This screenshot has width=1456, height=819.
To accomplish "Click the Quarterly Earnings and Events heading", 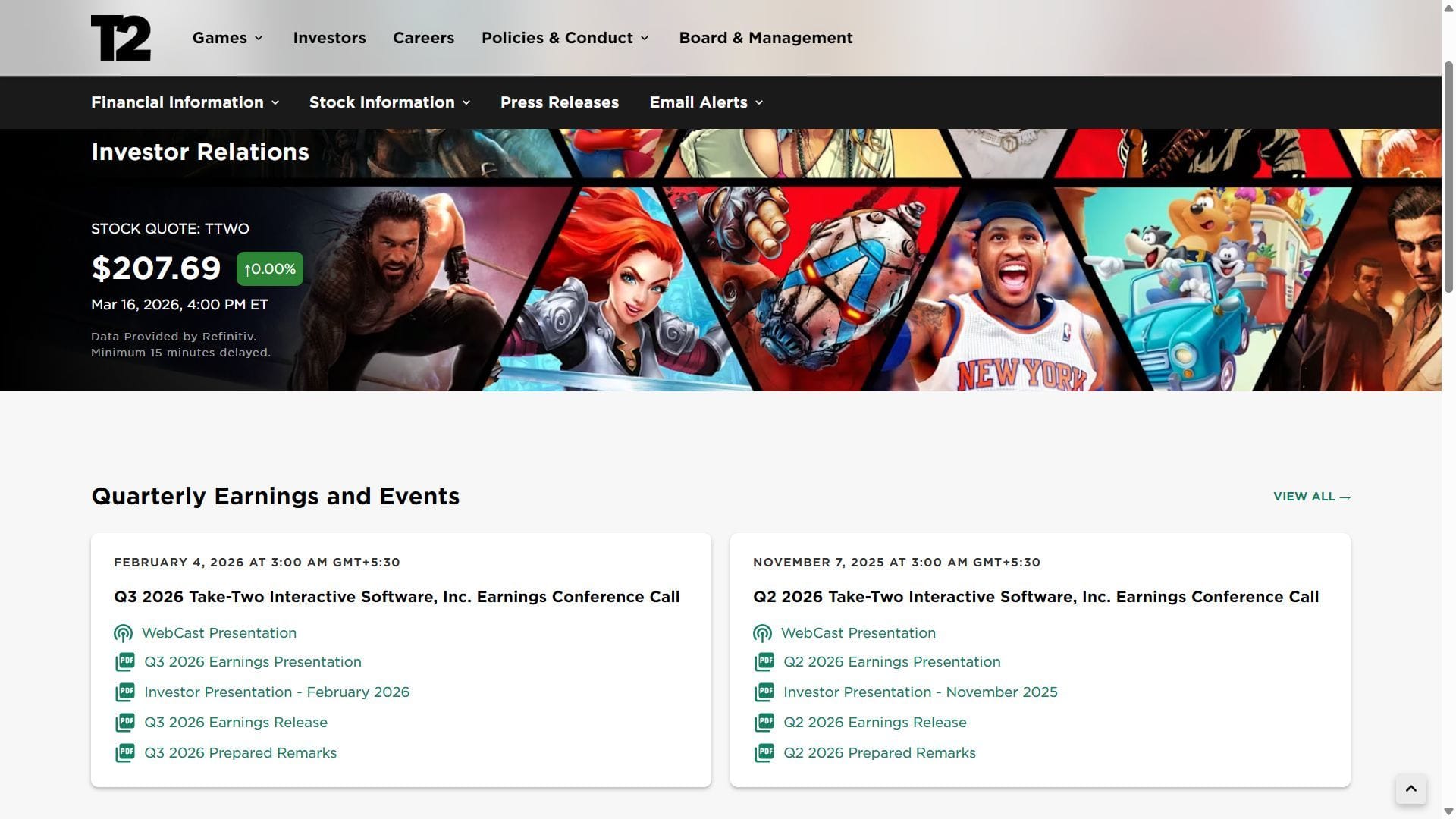I will [275, 497].
